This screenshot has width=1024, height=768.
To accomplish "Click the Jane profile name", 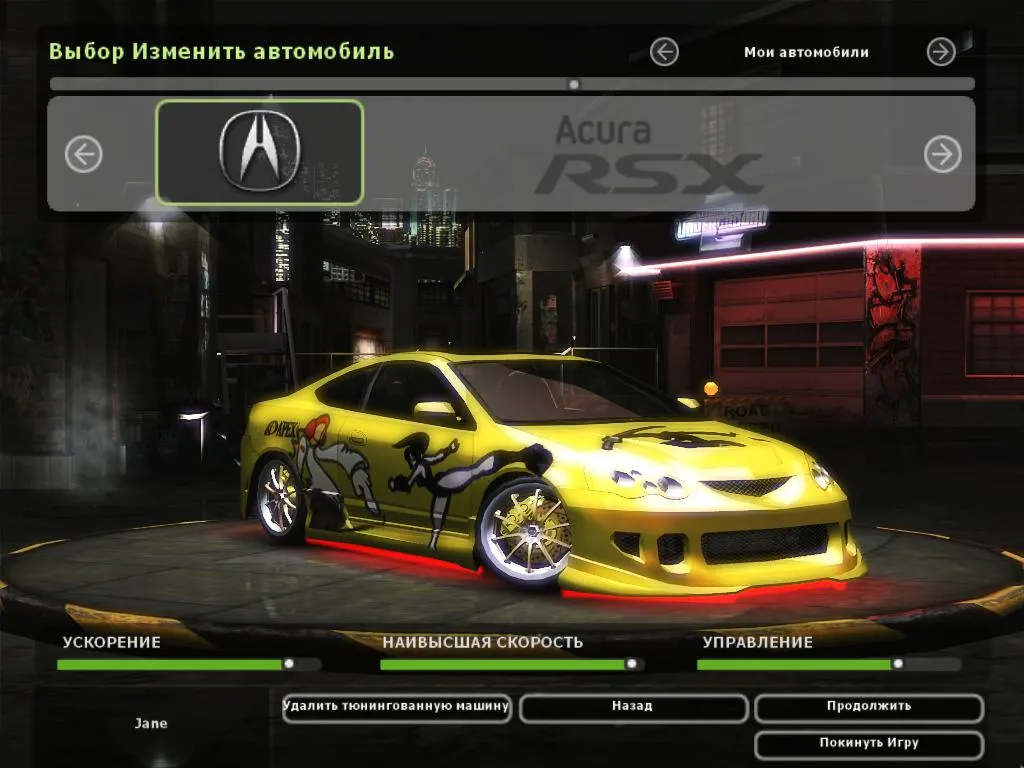I will click(x=151, y=724).
